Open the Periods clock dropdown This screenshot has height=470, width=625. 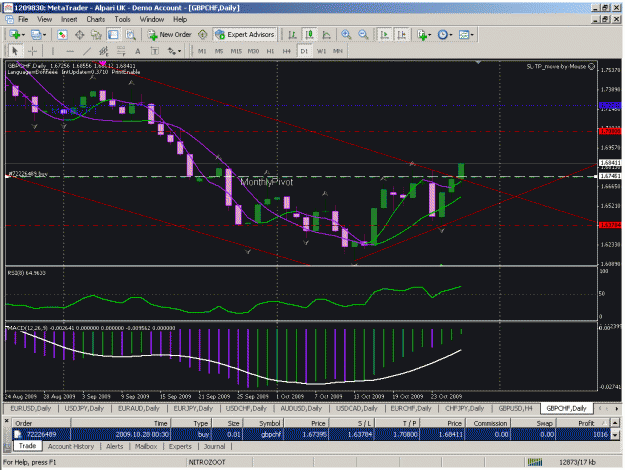pyautogui.click(x=445, y=35)
